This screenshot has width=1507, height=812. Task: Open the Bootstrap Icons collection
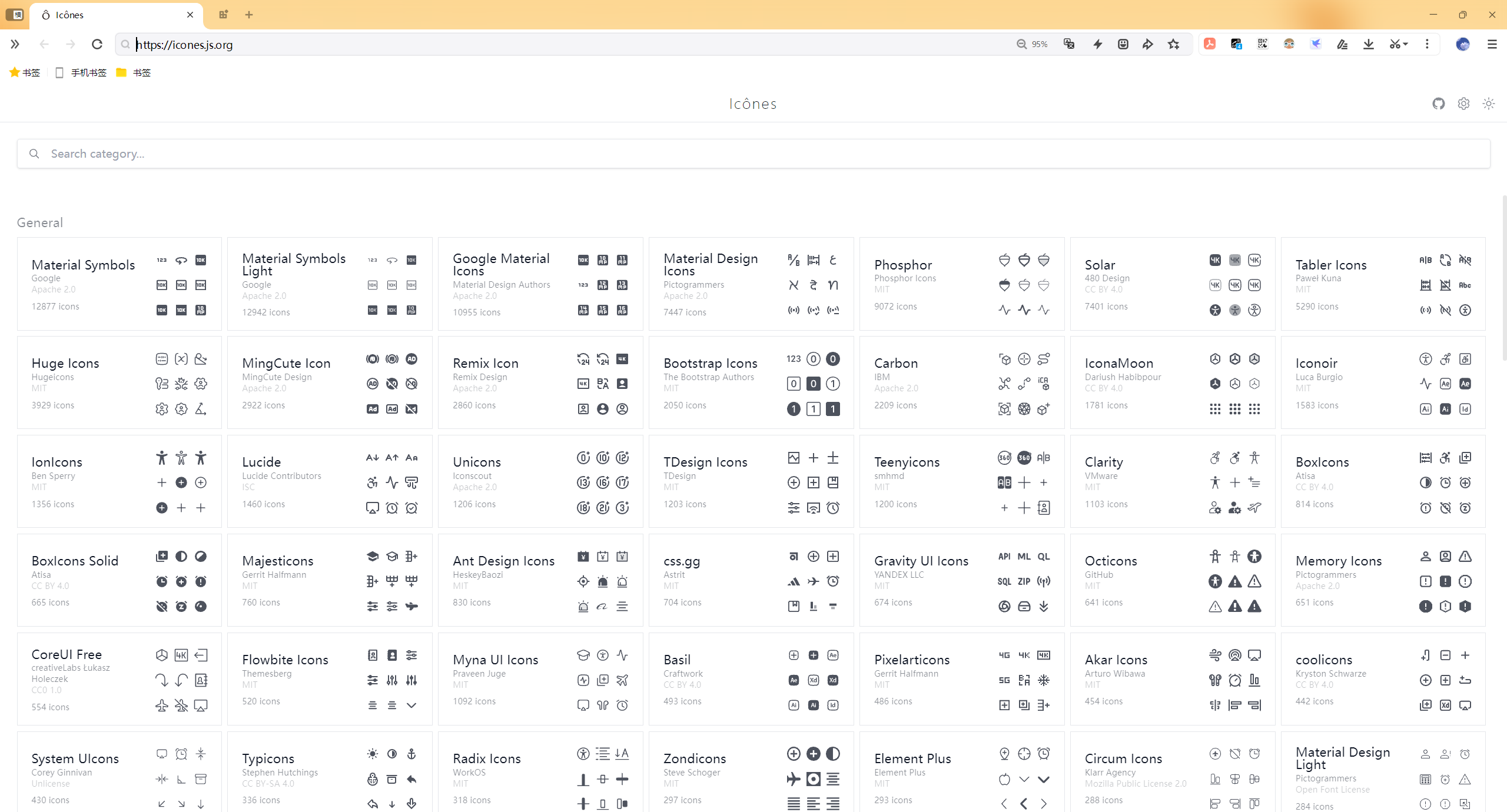(x=751, y=382)
